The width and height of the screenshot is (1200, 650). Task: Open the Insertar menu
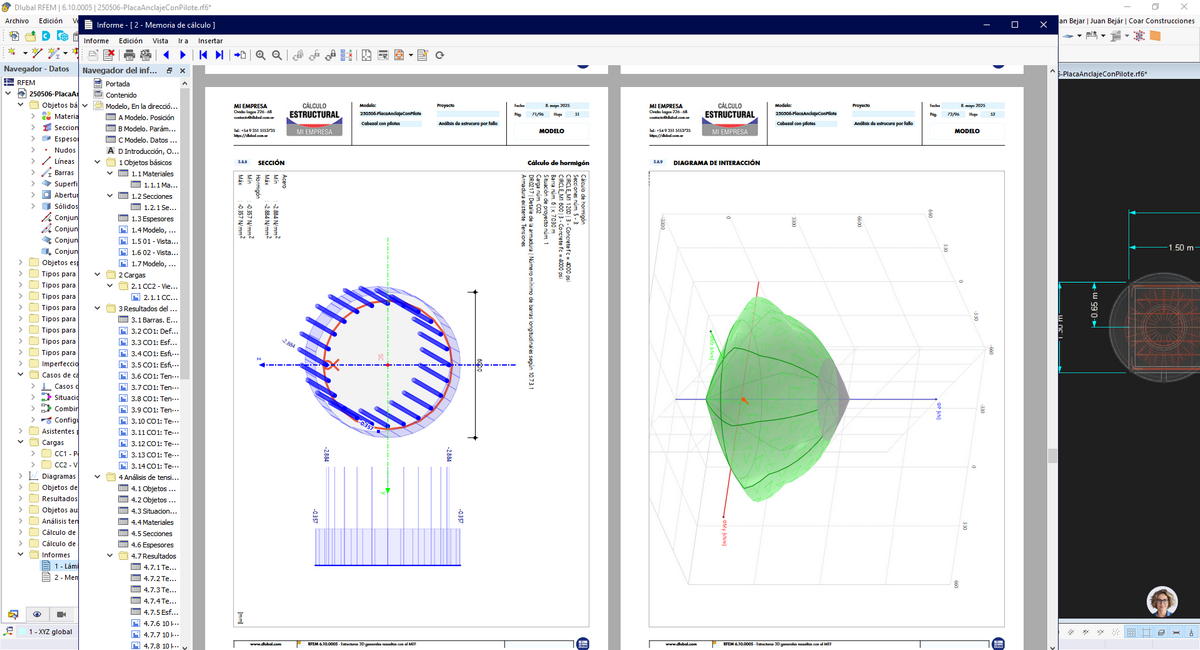(211, 41)
